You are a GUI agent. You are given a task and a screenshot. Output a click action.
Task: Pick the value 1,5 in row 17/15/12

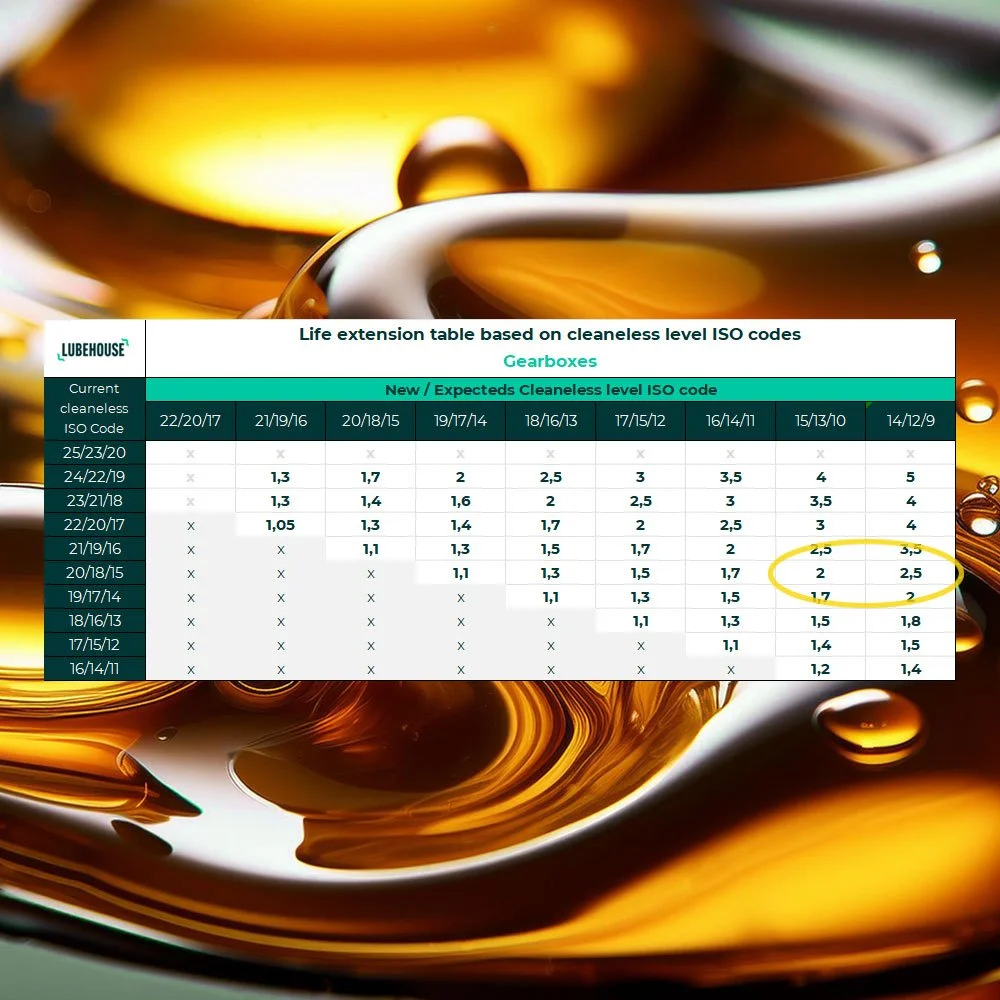tap(911, 645)
